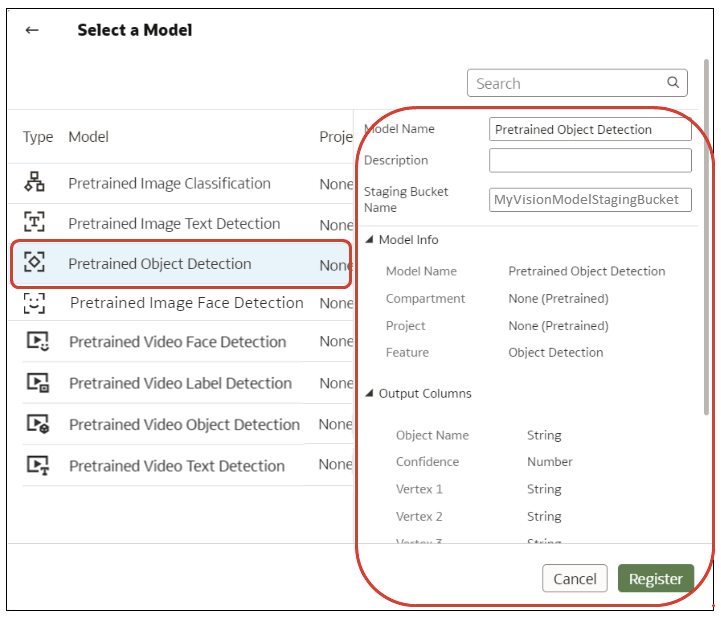Select the Video Label Detection icon
Screen dimensions: 721x620
(37, 383)
